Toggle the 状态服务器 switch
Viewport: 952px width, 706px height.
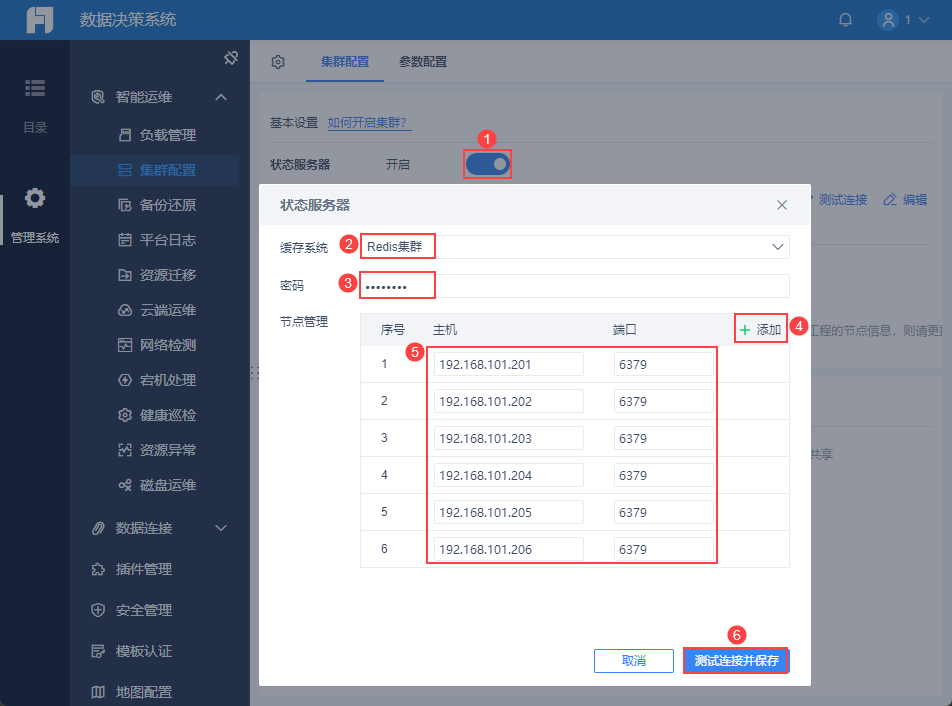click(x=488, y=164)
